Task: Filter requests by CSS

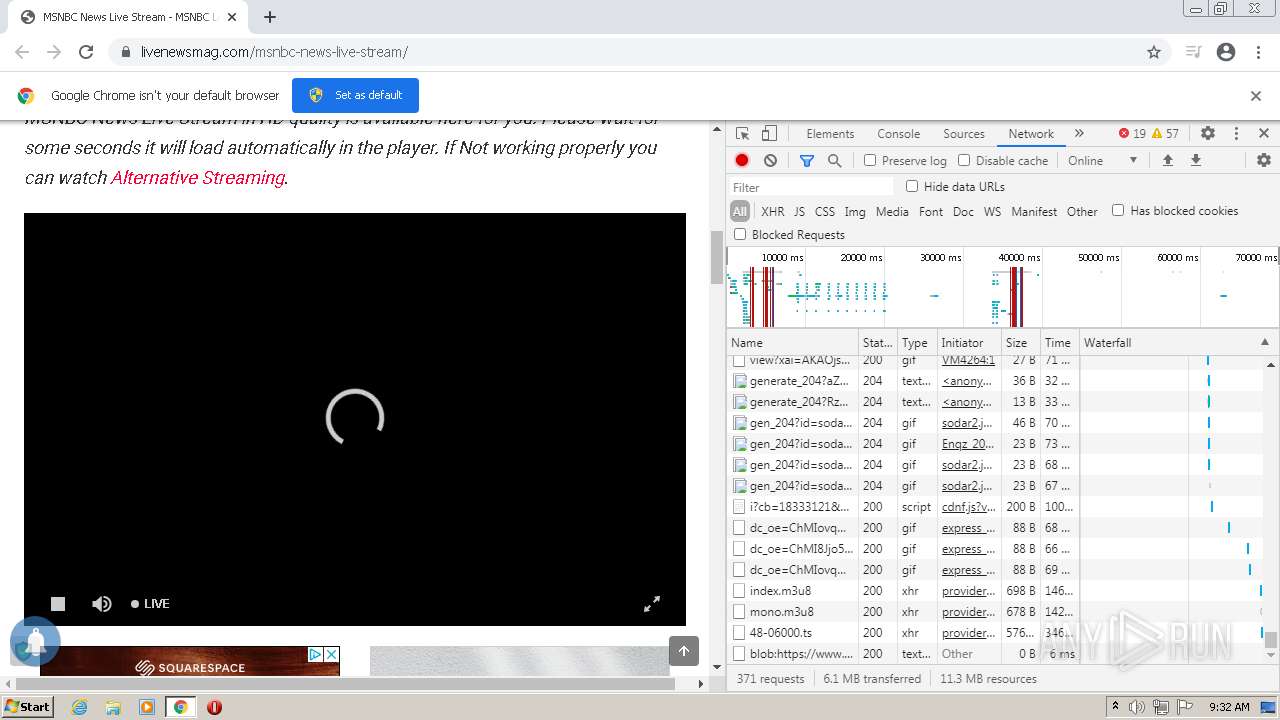Action: click(x=824, y=211)
